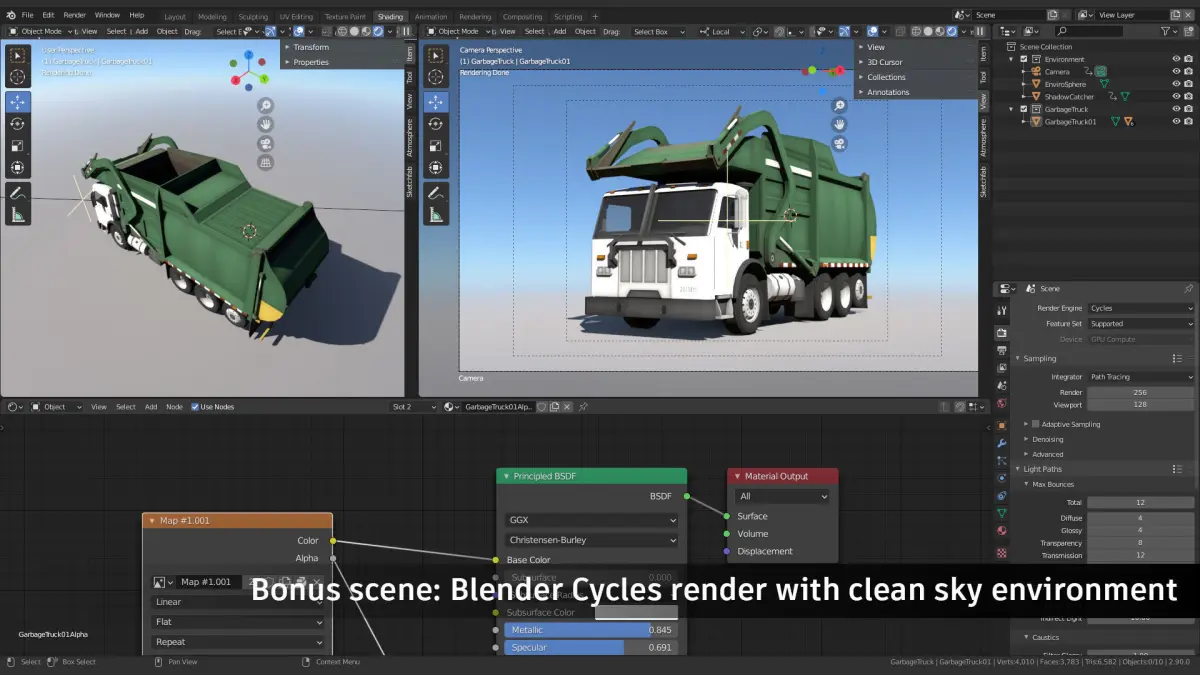Pause rendering in left viewport header
The height and width of the screenshot is (675, 1200).
coord(407,31)
